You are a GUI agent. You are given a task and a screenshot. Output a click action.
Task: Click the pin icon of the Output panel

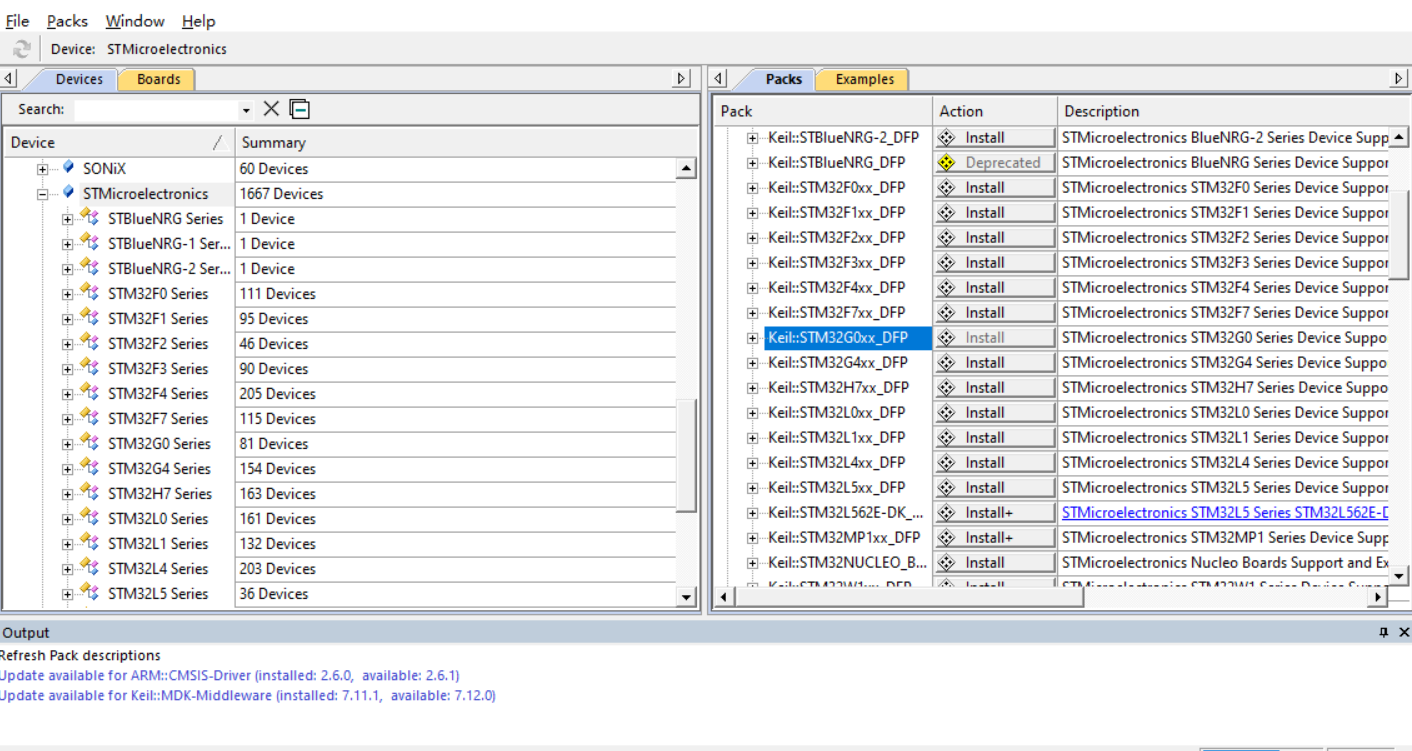click(1384, 632)
